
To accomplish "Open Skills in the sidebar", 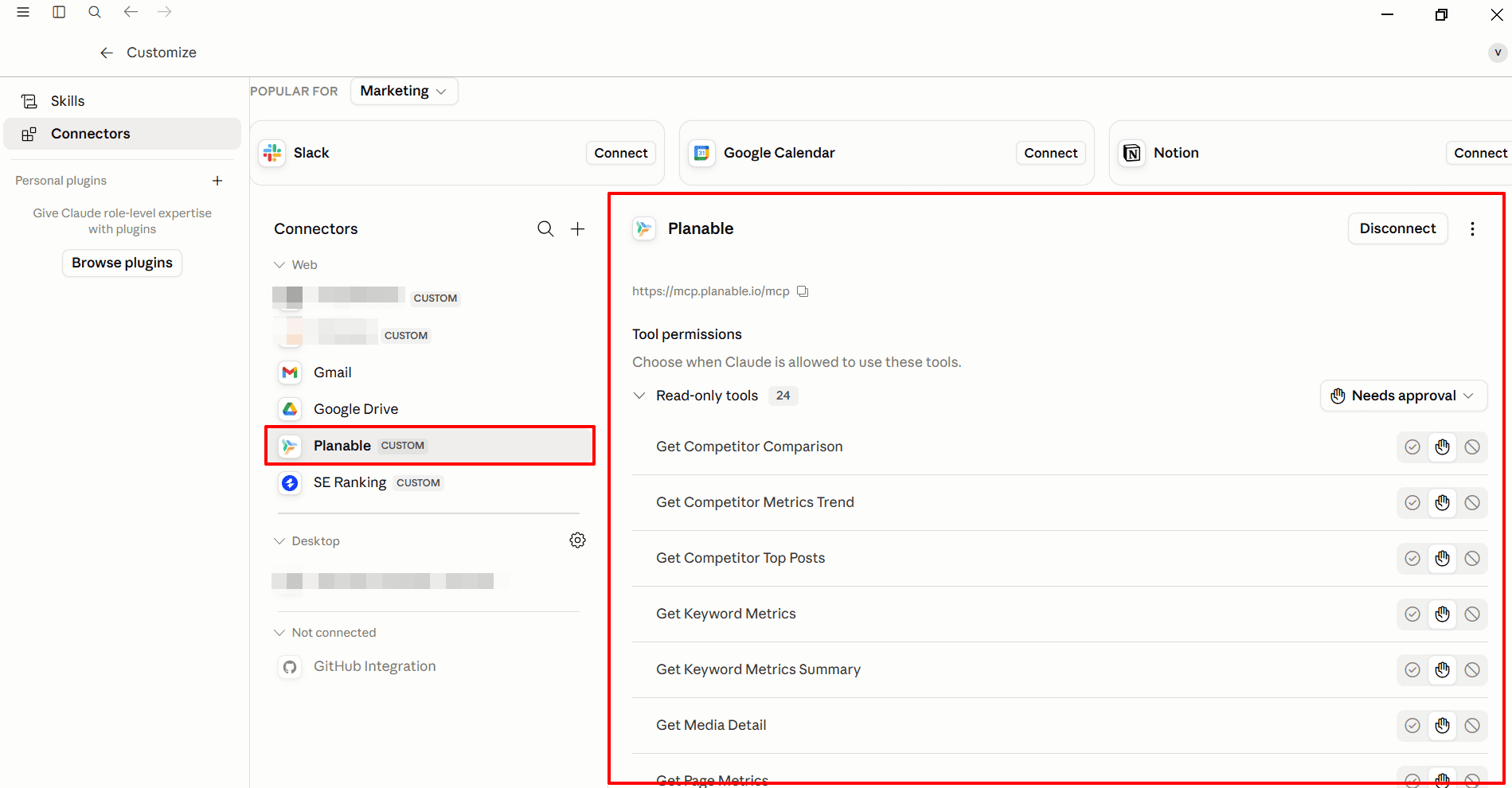I will 123,101.
